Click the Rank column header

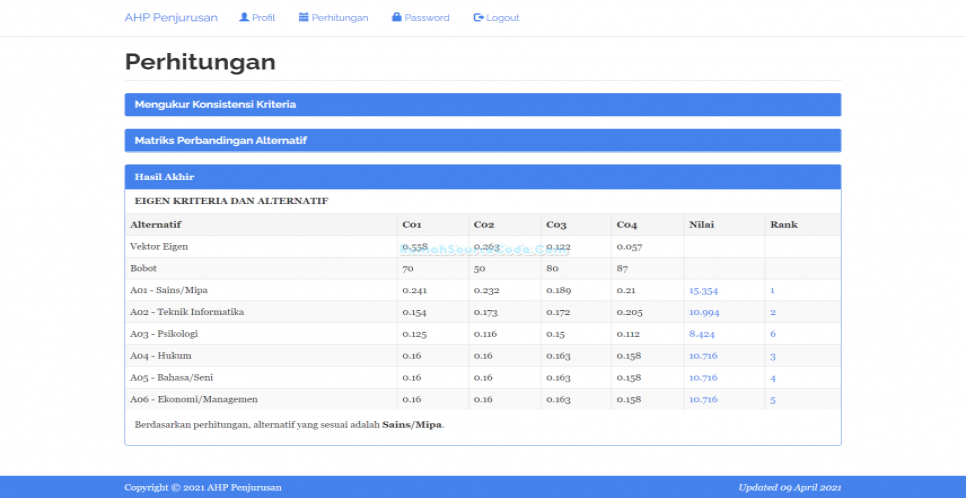tap(783, 225)
